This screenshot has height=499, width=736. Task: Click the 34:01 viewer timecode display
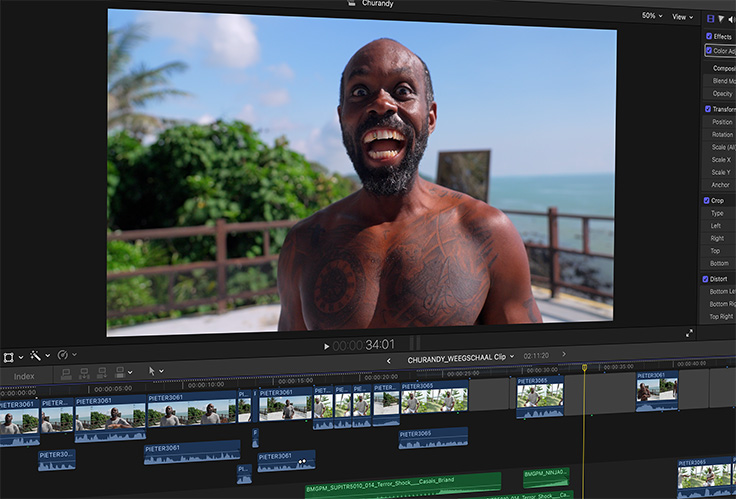tap(364, 345)
